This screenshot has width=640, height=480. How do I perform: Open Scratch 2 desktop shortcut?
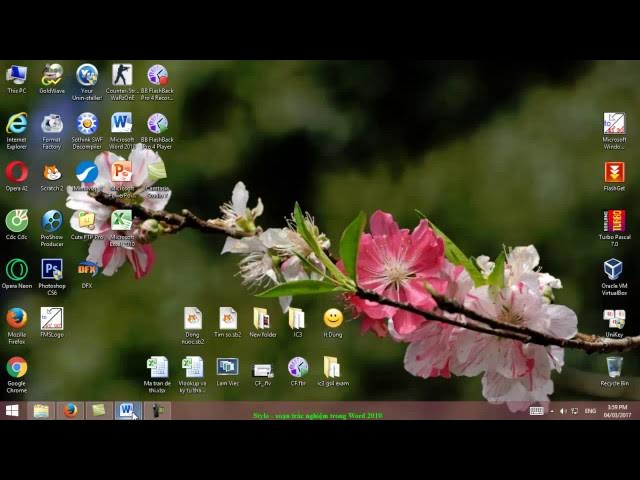52,176
